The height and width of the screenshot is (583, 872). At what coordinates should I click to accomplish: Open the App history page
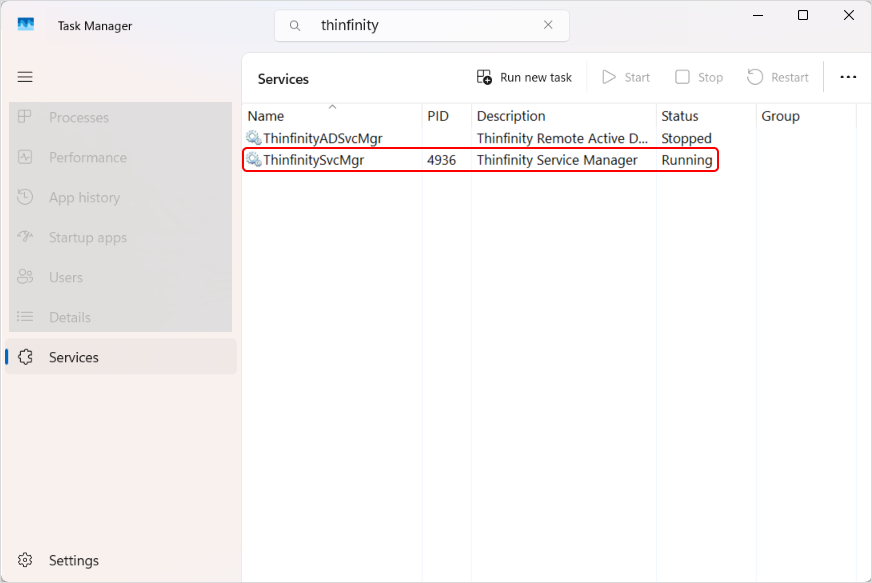pyautogui.click(x=121, y=197)
